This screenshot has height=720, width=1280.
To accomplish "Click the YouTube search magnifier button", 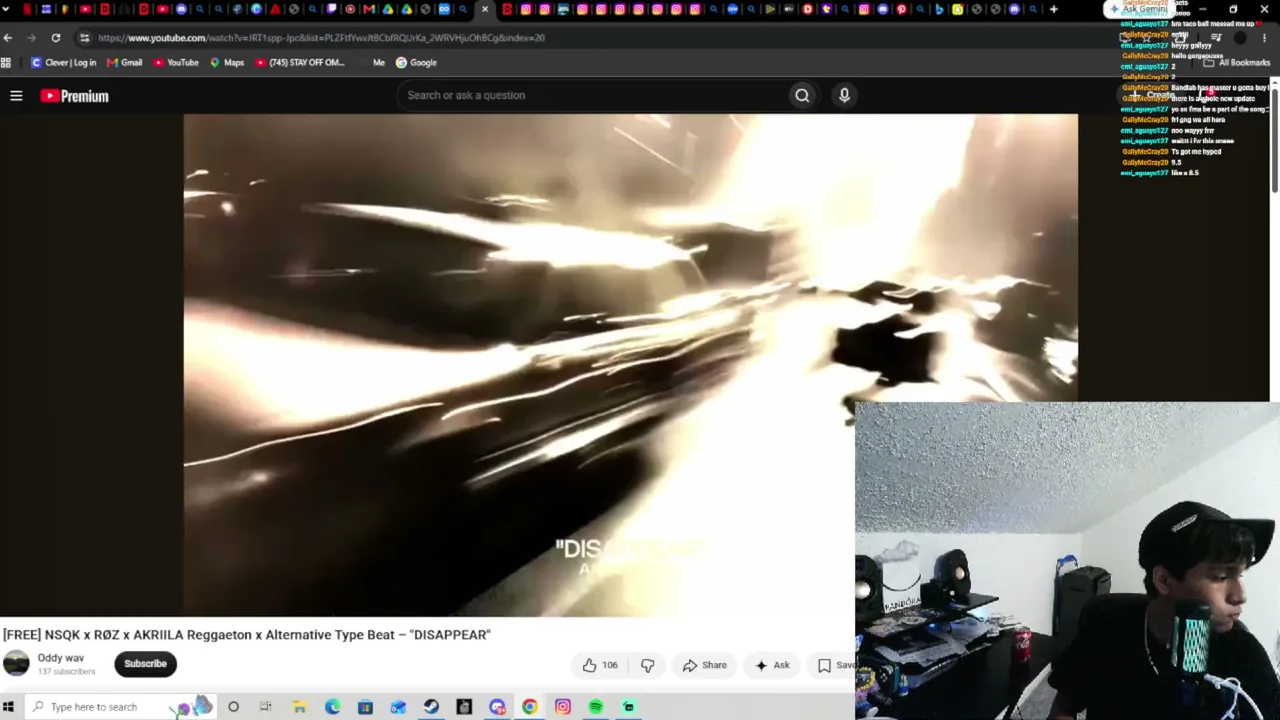I will pos(802,95).
